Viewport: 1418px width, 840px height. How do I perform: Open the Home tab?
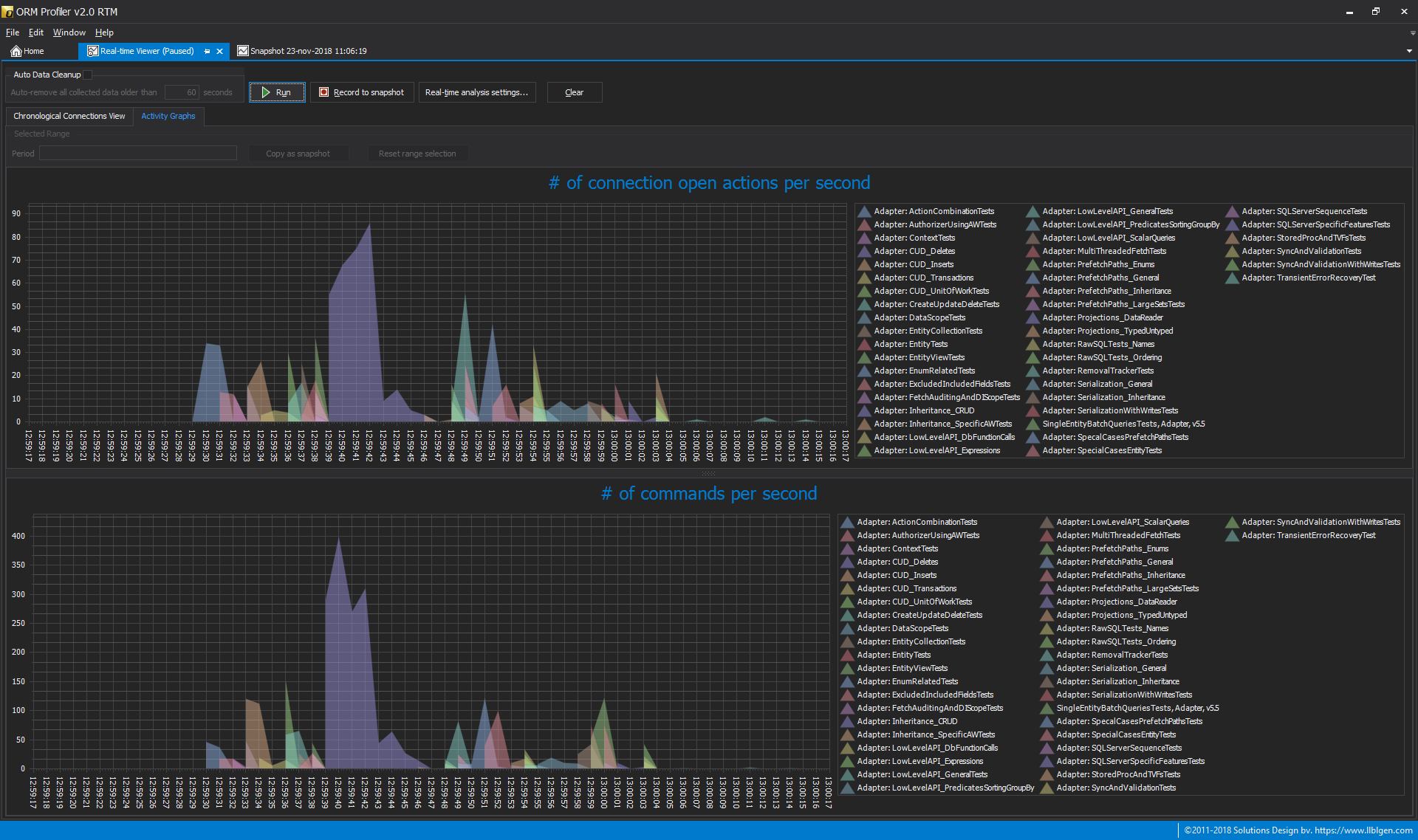pos(27,51)
